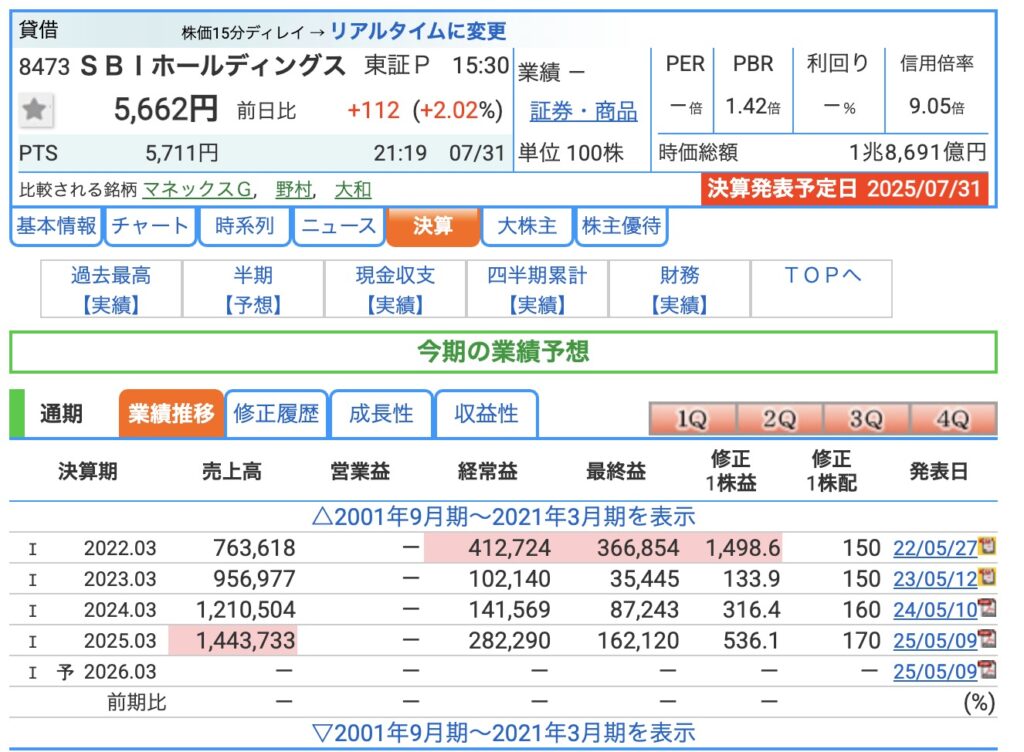Click the PBR value 1.42倍
This screenshot has height=752, width=1024.
(x=753, y=106)
